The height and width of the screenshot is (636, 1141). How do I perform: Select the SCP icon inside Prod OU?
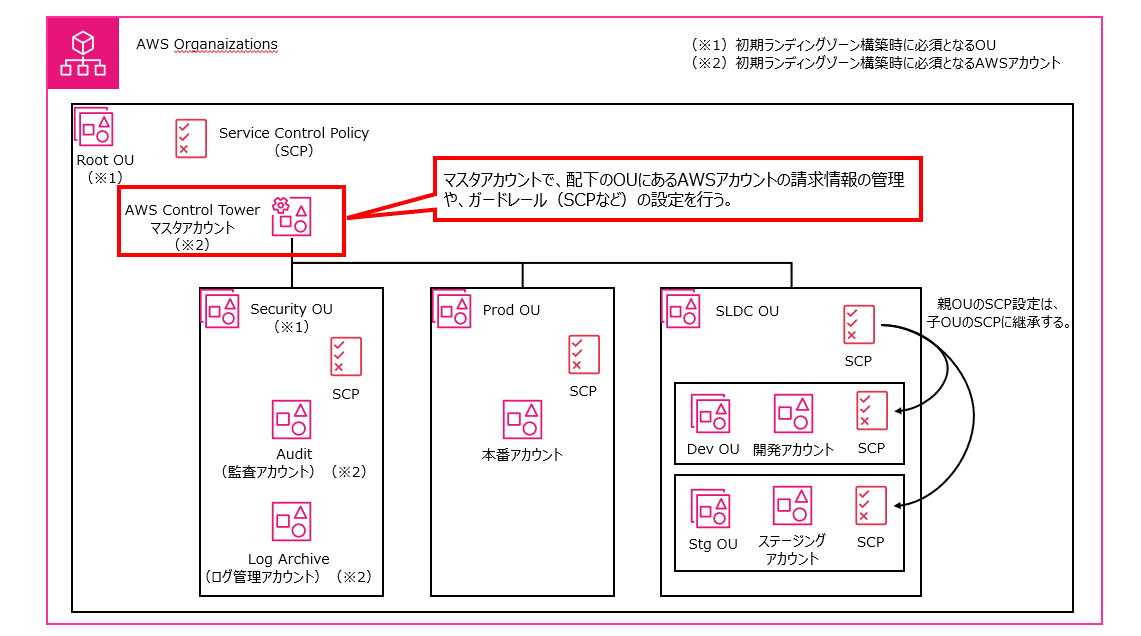584,354
